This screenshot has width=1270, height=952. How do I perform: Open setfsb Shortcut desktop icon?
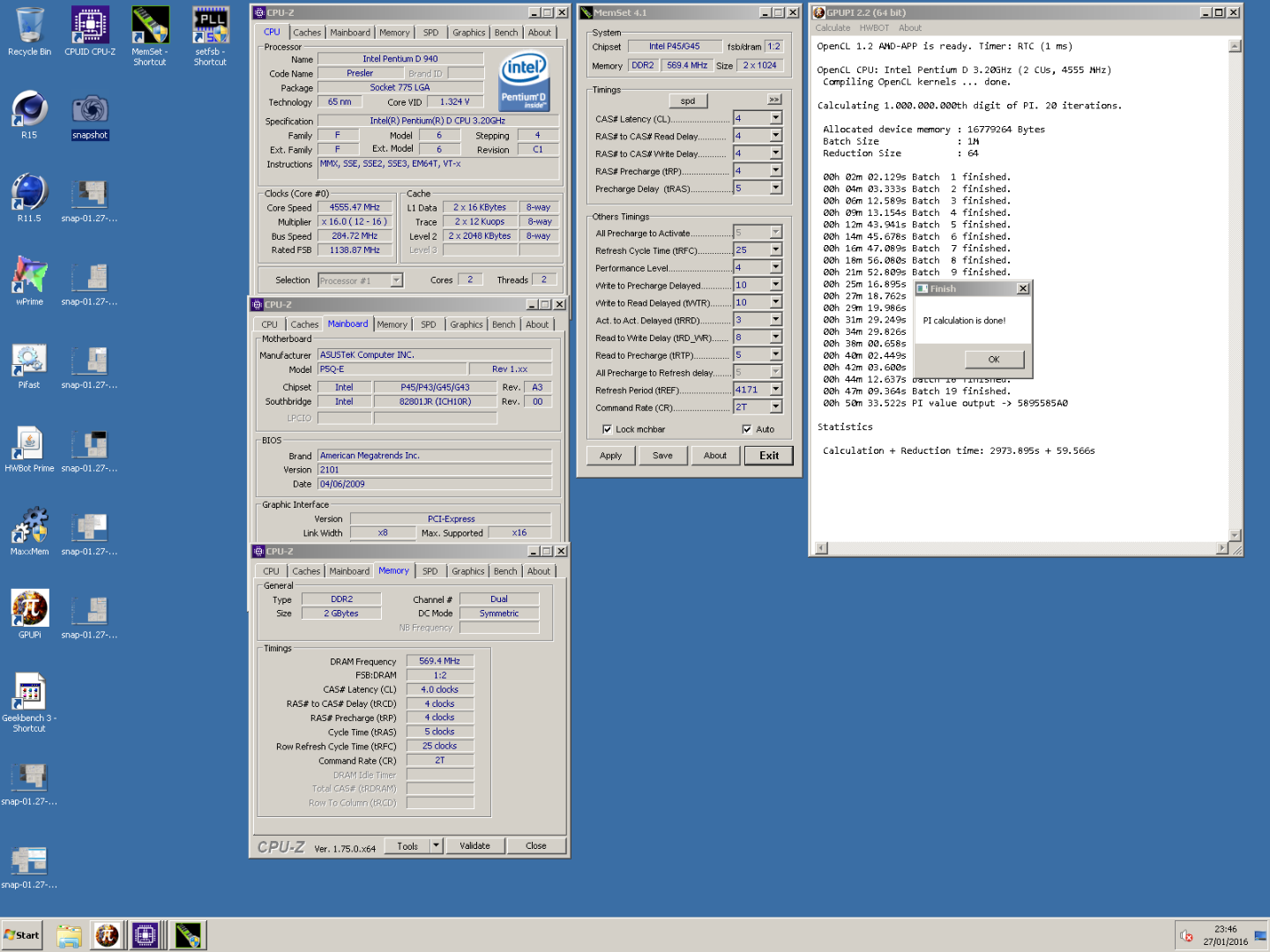click(x=211, y=36)
